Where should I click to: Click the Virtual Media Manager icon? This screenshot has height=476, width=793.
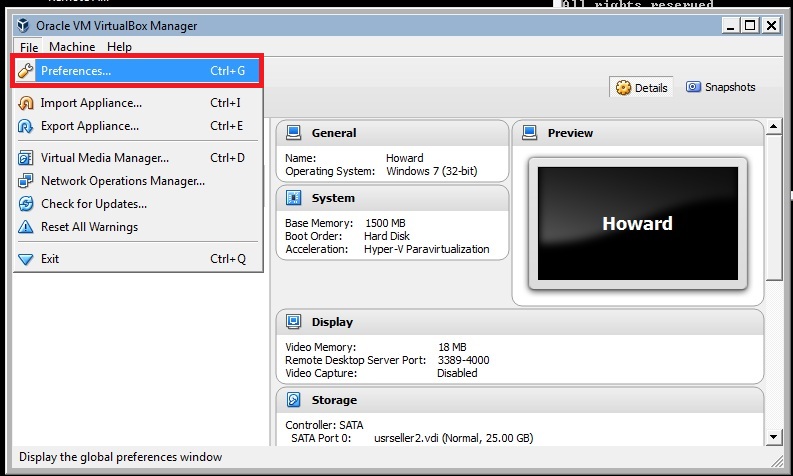point(25,158)
